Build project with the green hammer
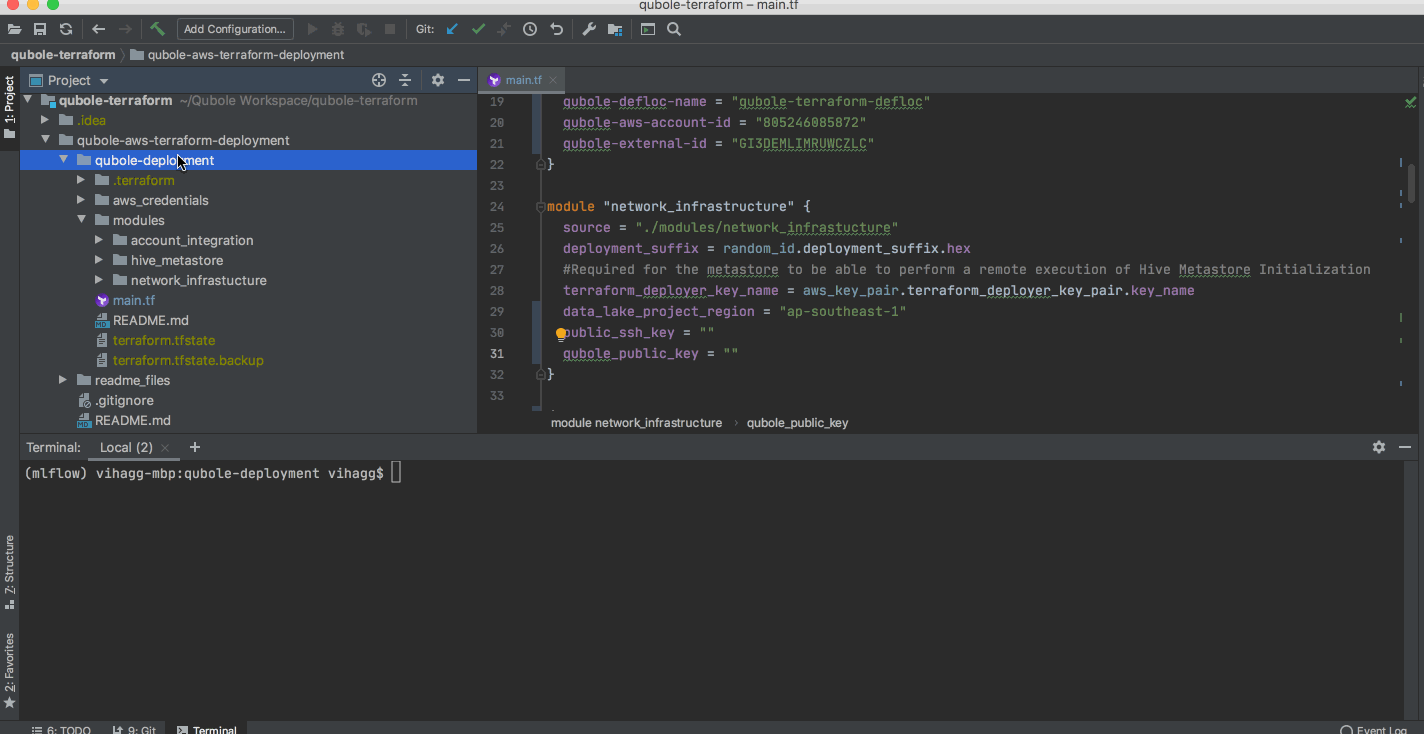Viewport: 1424px width, 734px height. coord(157,29)
